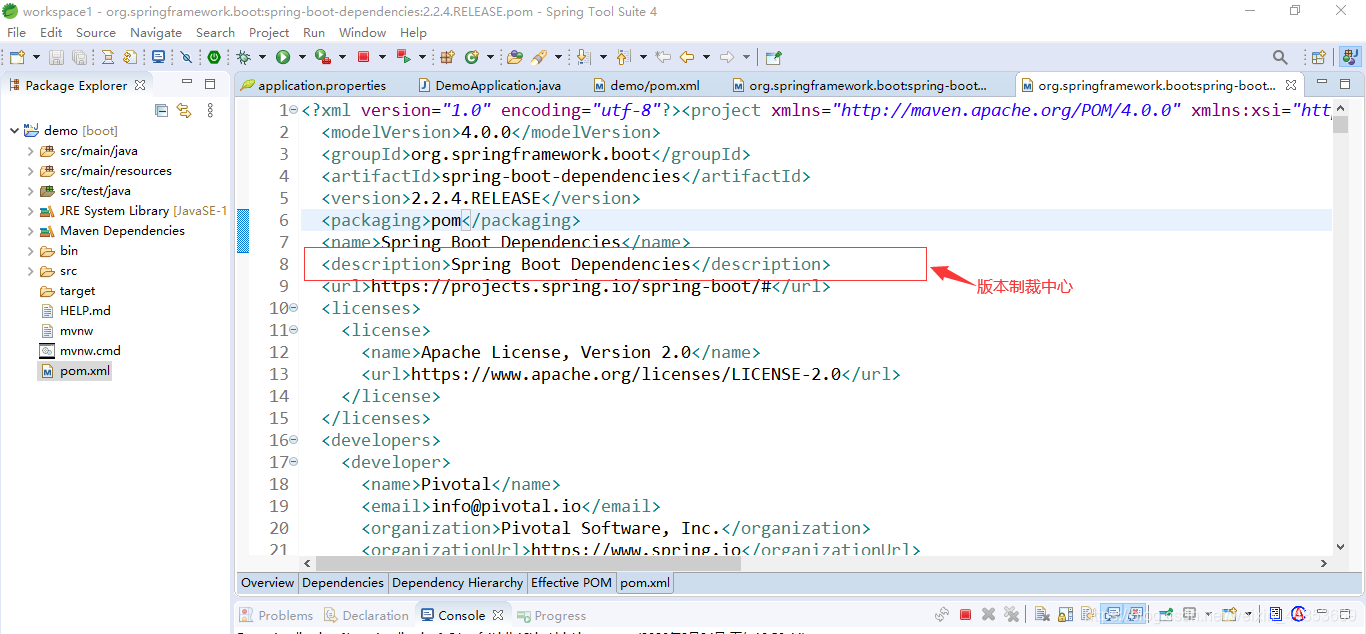Screen dimensions: 1366x634
Task: Click the Open Type folder icon
Action: (x=515, y=57)
